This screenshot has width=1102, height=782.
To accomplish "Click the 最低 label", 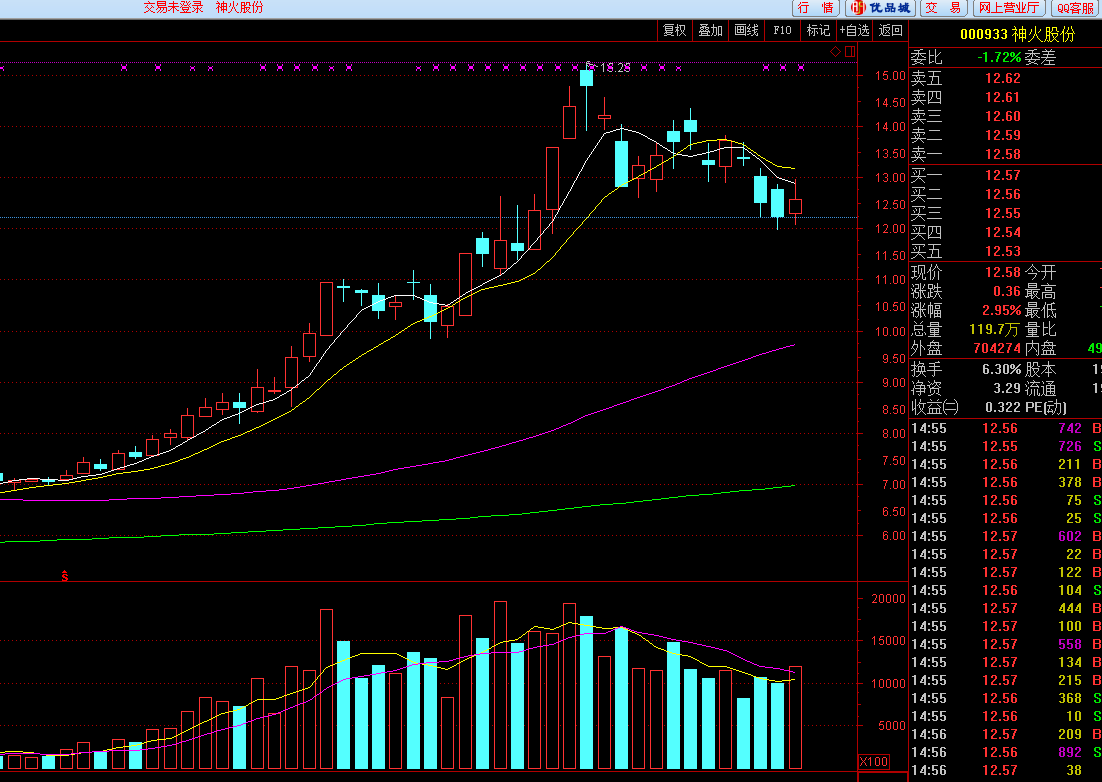I will [x=1040, y=310].
